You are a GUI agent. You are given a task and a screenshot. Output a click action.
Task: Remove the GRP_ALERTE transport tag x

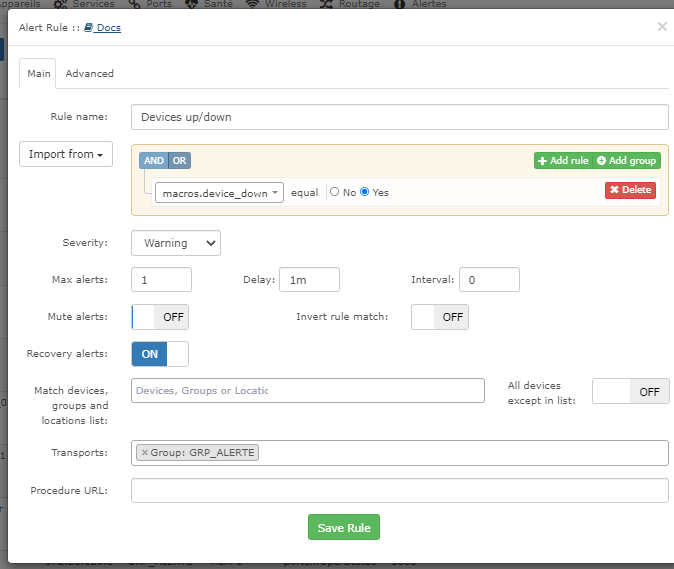[x=145, y=453]
